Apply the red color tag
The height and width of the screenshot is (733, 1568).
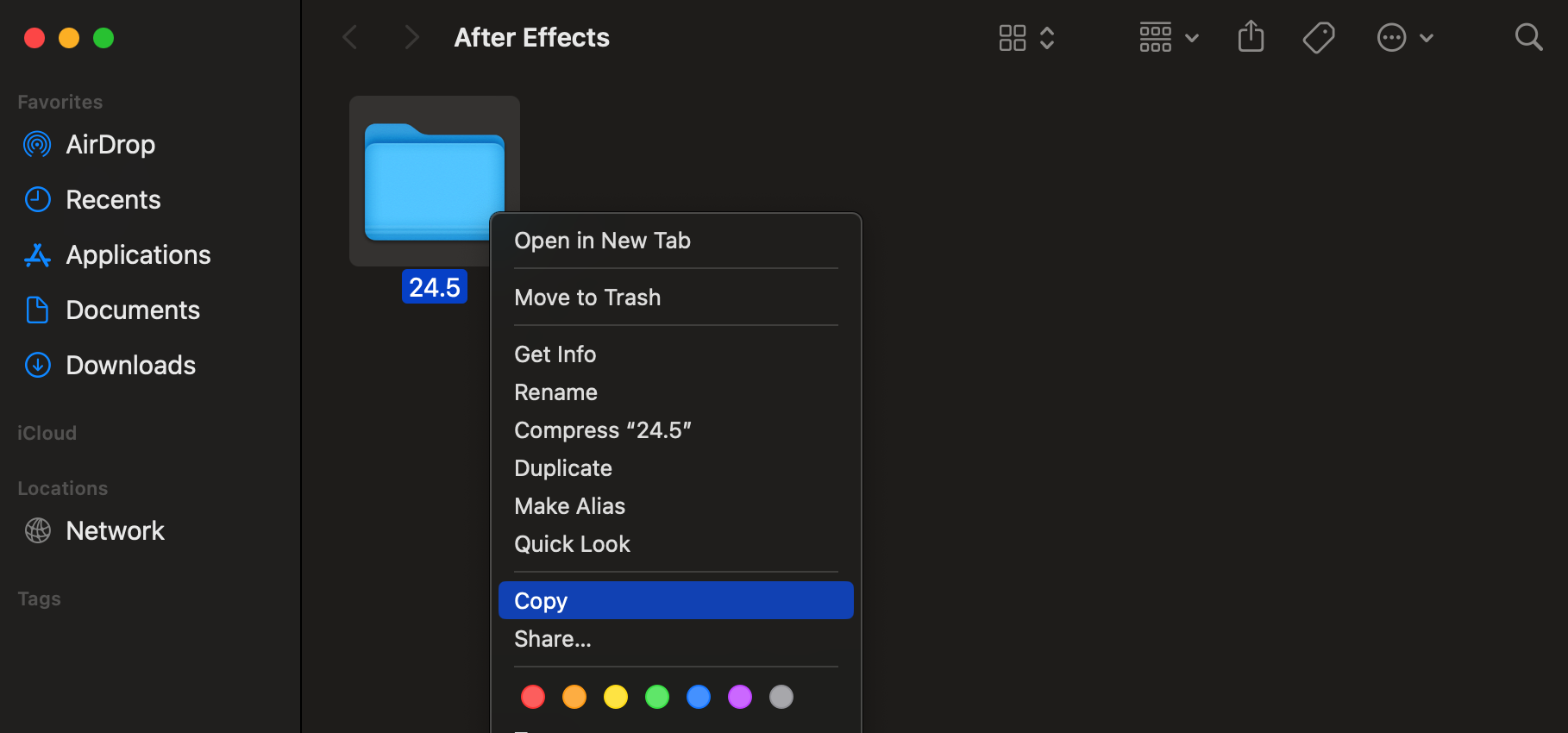(x=533, y=697)
